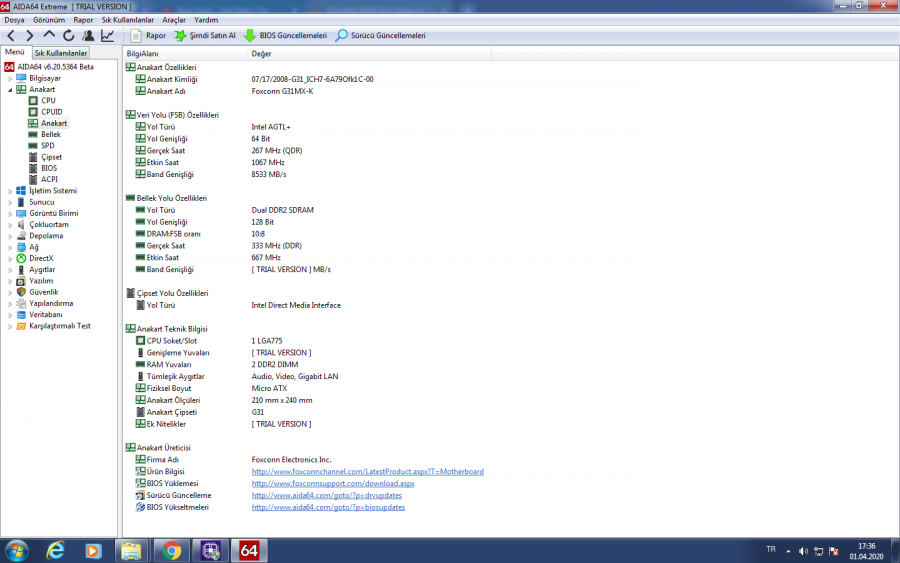Image resolution: width=900 pixels, height=563 pixels.
Task: Select the CPUID item in the tree
Action: 52,112
